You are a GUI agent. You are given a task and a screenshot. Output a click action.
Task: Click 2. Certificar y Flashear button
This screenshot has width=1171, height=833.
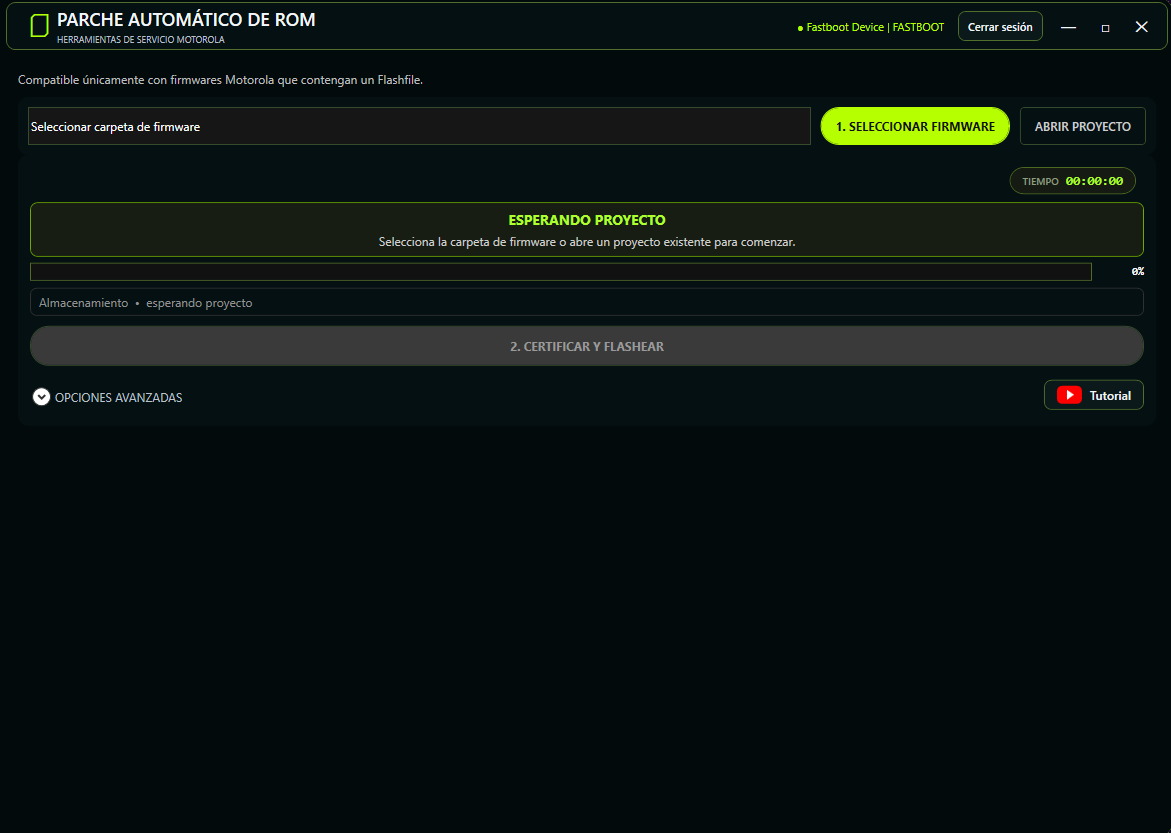[586, 346]
